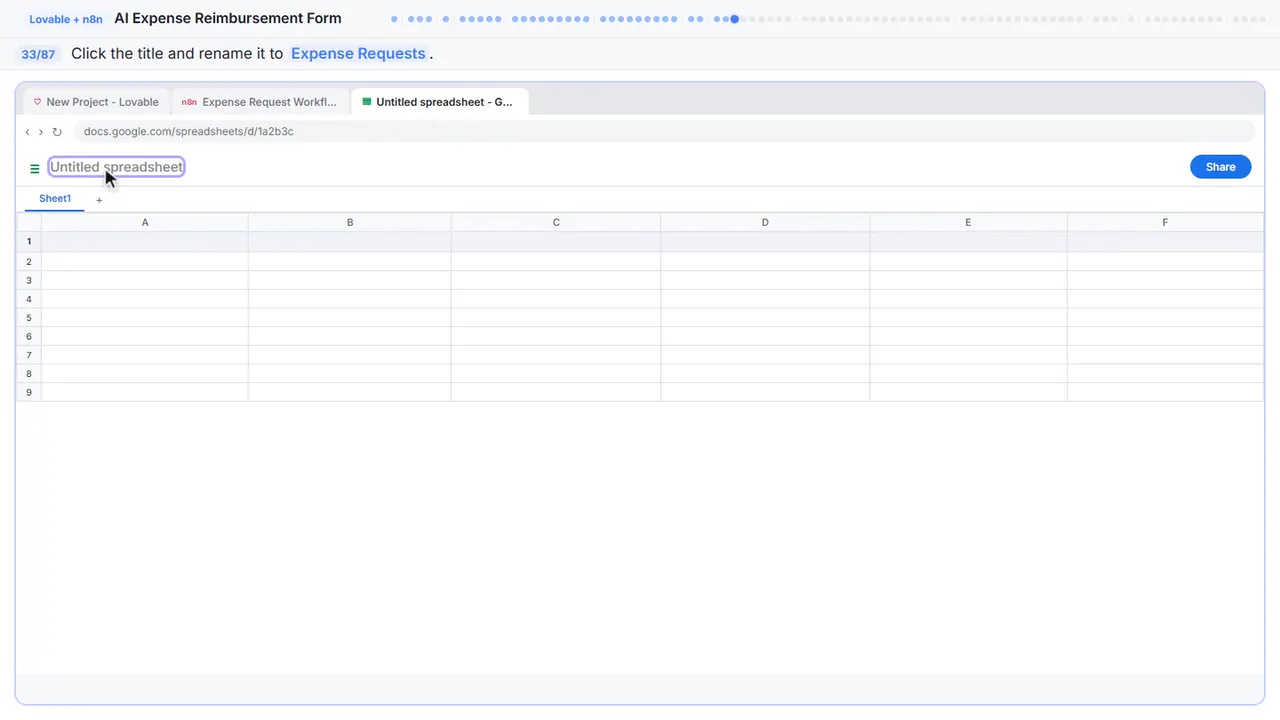This screenshot has width=1280, height=720.
Task: Click cell C3 in the spreadsheet
Action: click(x=556, y=280)
